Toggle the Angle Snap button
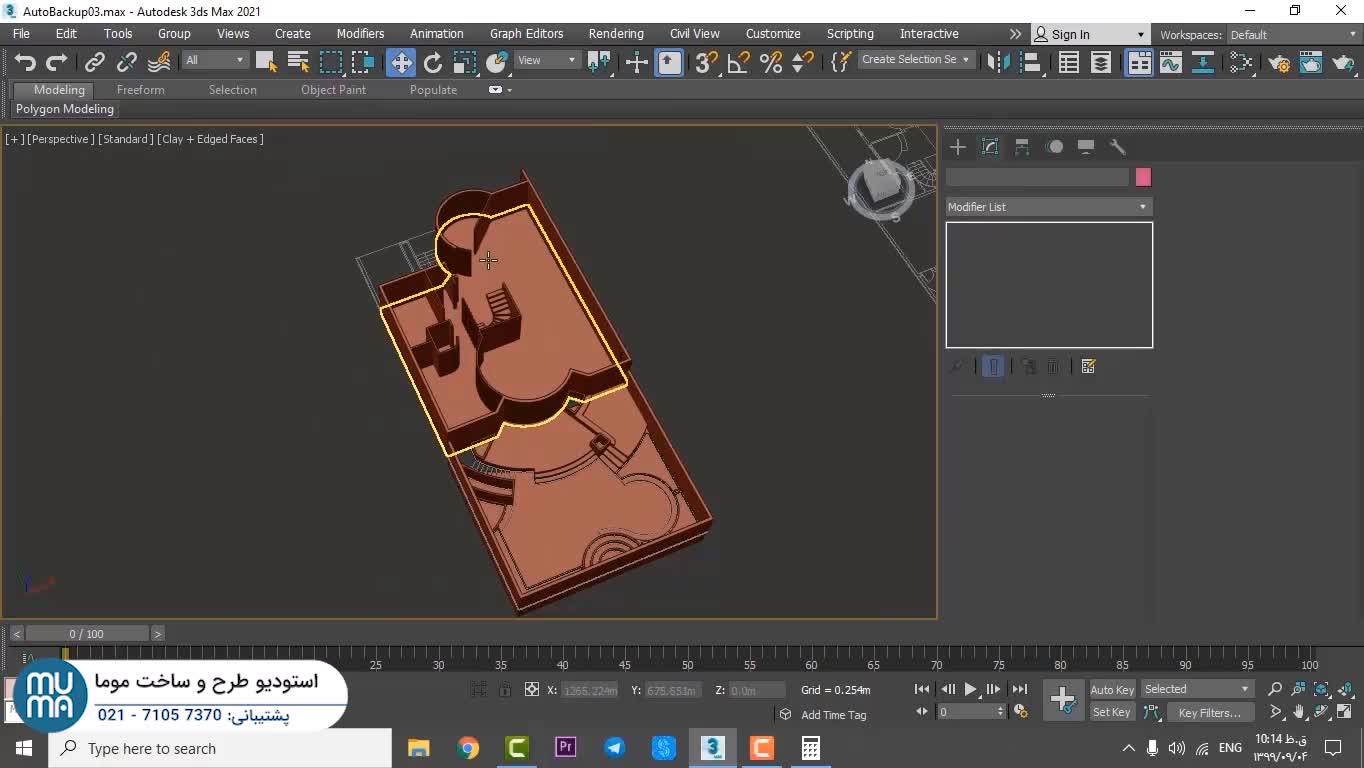 739,63
